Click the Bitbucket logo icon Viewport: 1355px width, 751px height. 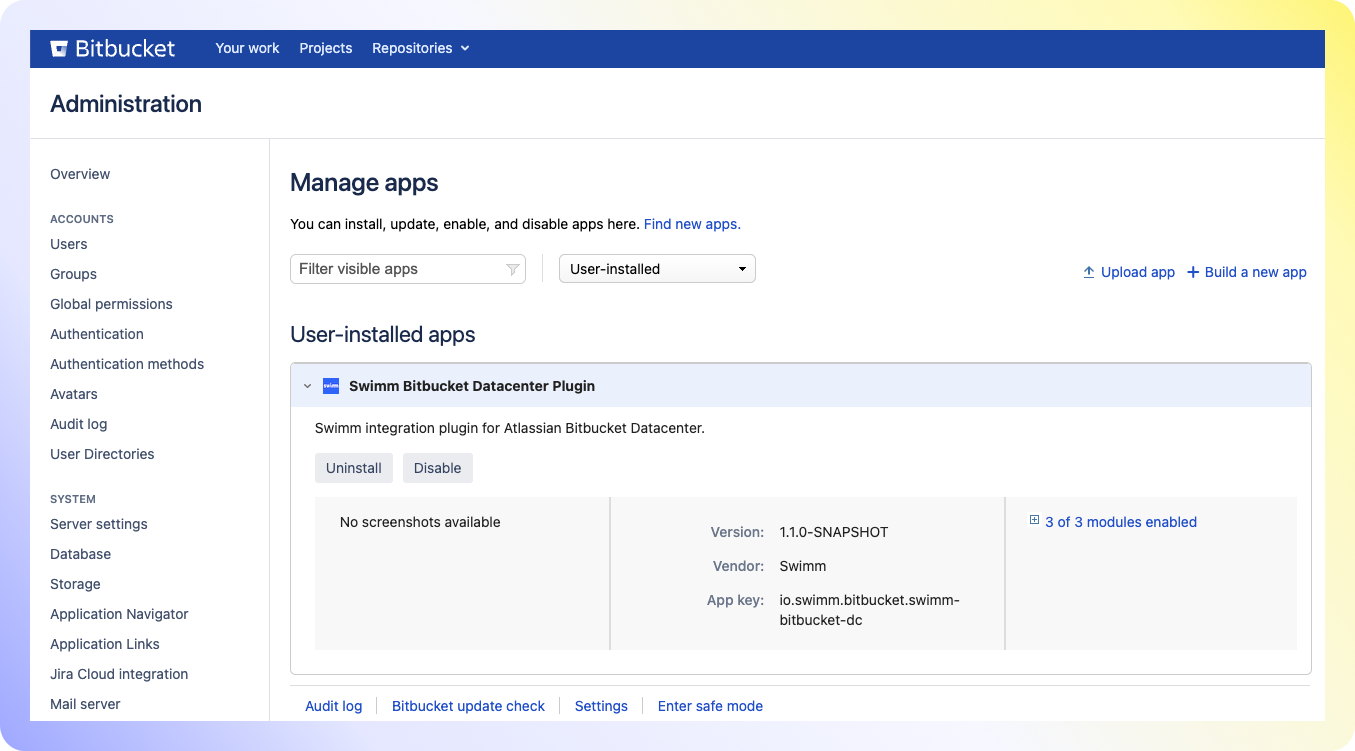tap(59, 48)
